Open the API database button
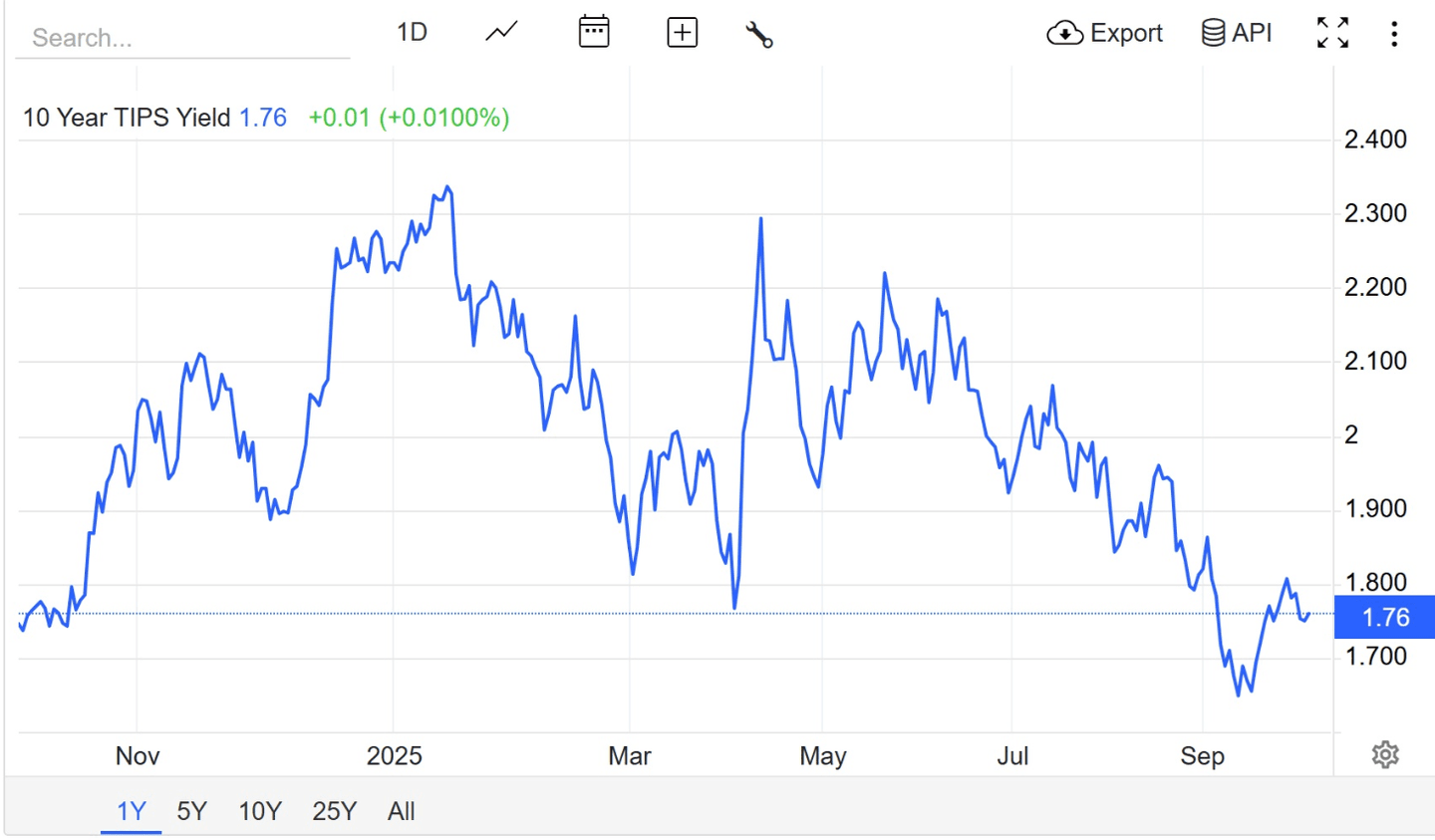Image resolution: width=1435 pixels, height=840 pixels. pyautogui.click(x=1237, y=33)
